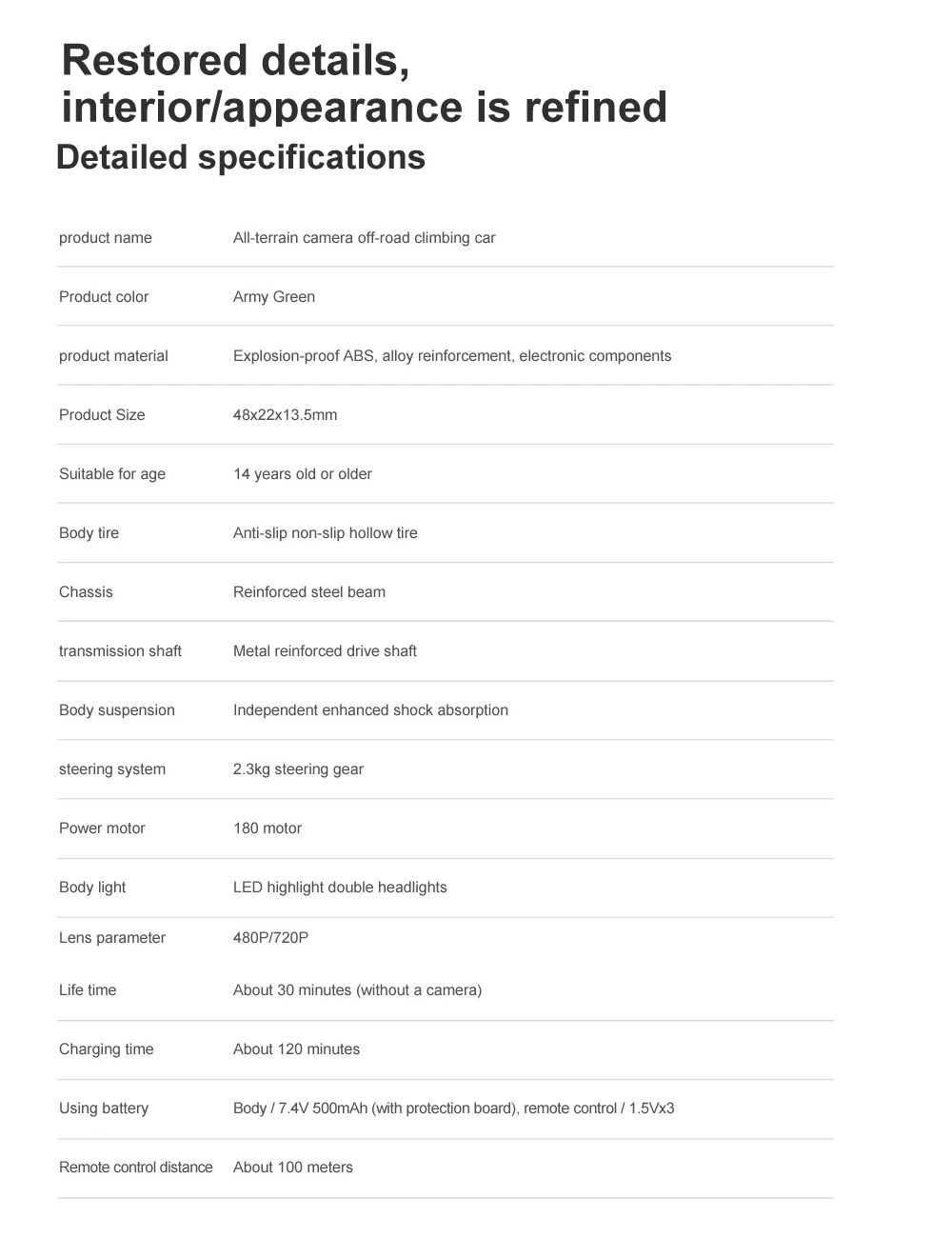Click the 'Explosion-proof ABS' material description
Viewport: 952px width, 1238px height.
[x=452, y=356]
